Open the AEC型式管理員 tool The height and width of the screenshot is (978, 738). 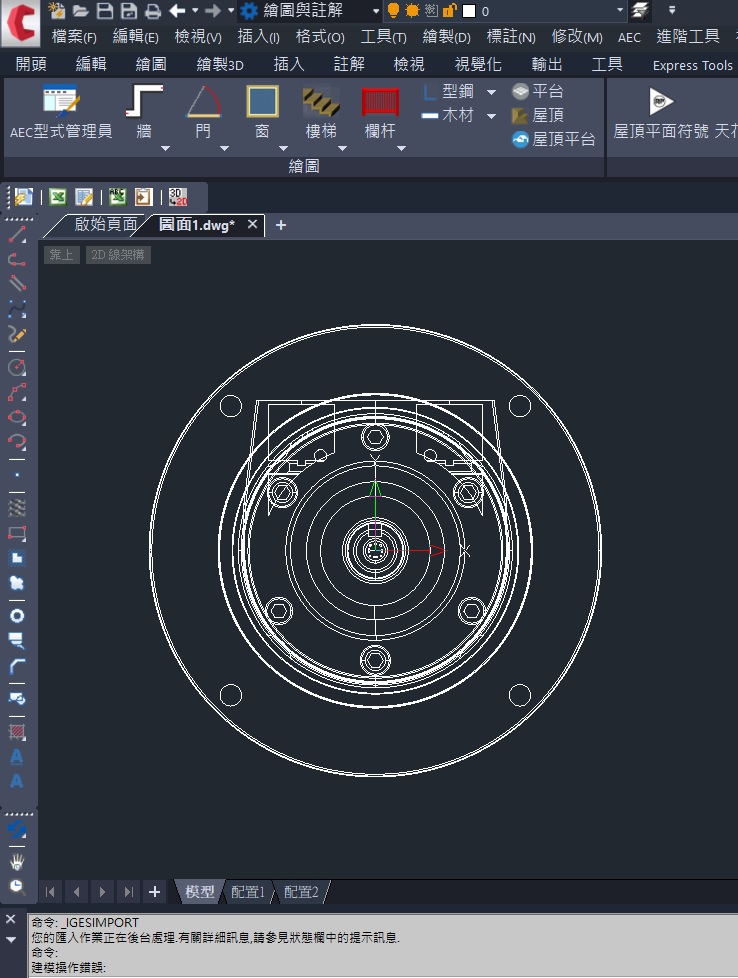pyautogui.click(x=61, y=112)
